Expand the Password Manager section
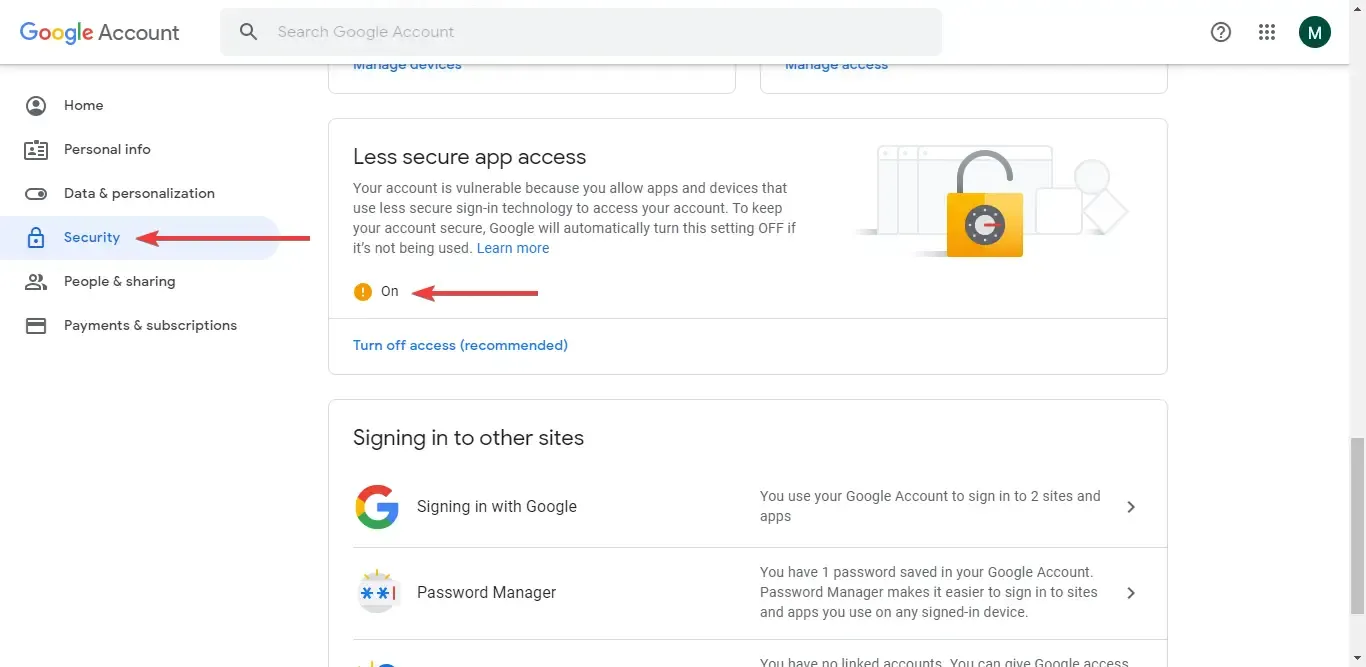 (1131, 592)
